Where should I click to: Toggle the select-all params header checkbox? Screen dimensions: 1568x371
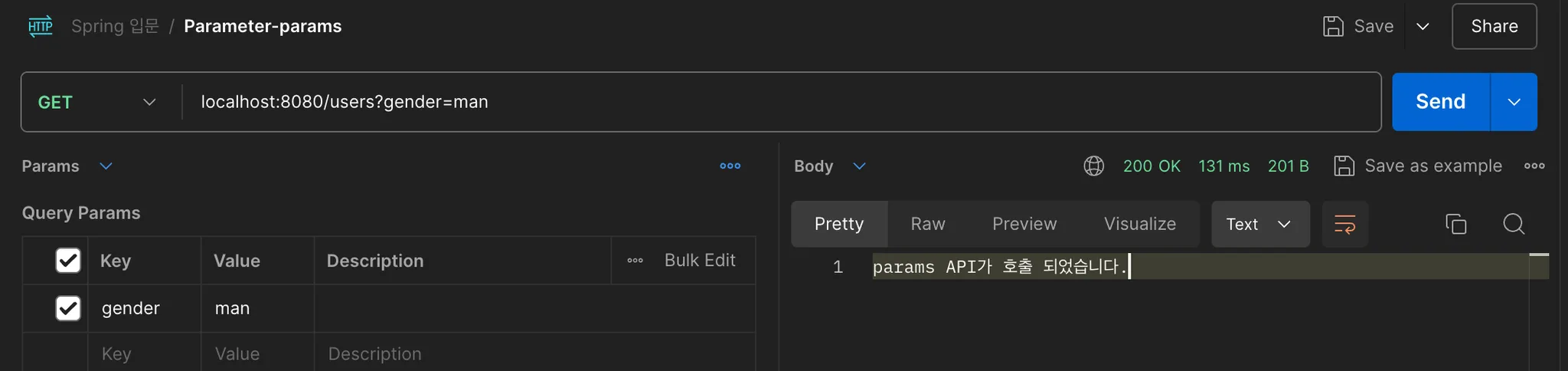(68, 261)
